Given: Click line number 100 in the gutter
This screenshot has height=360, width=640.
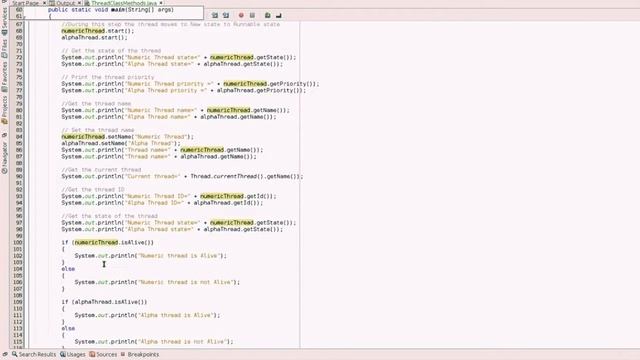Looking at the screenshot, I should (x=18, y=243).
